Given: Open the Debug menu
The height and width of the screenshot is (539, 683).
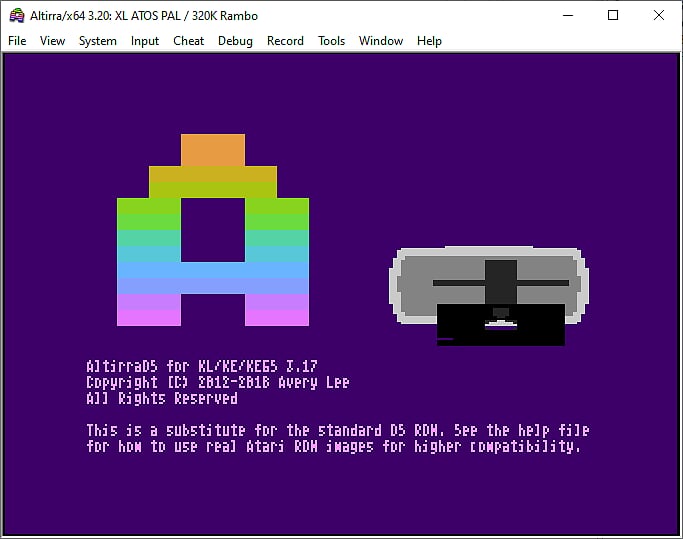Looking at the screenshot, I should pos(235,41).
